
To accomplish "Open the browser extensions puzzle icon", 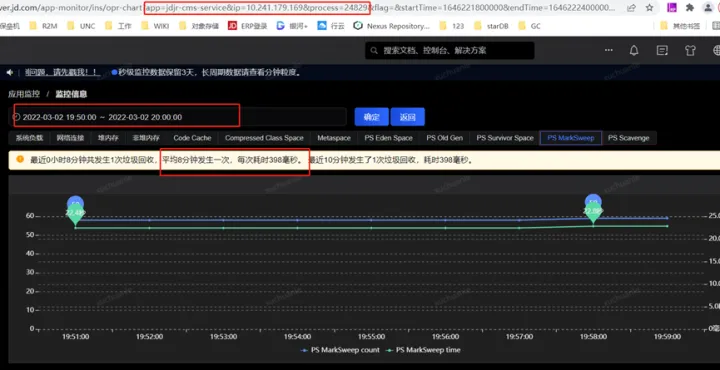I will pos(690,8).
